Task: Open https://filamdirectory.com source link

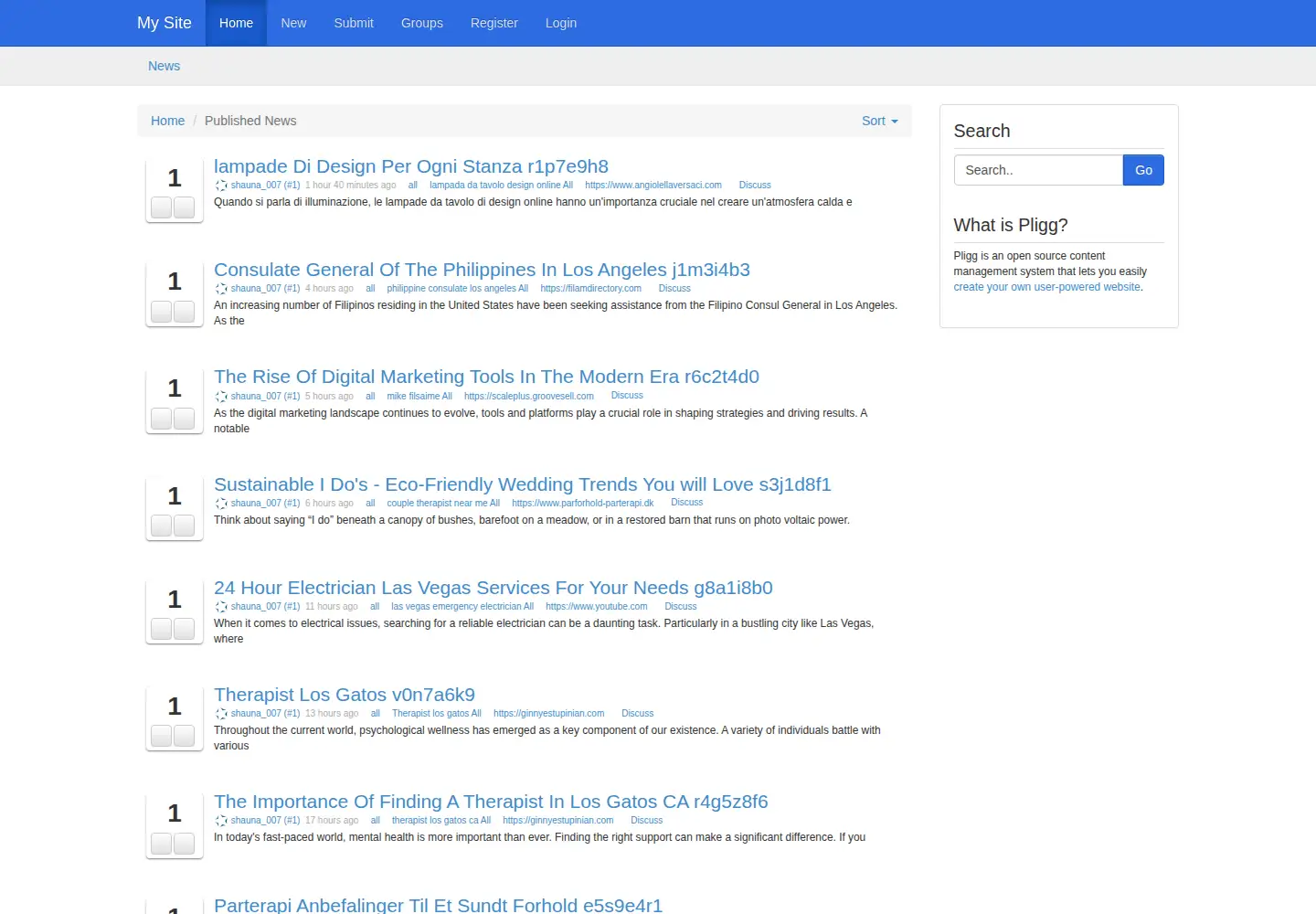Action: tap(591, 289)
